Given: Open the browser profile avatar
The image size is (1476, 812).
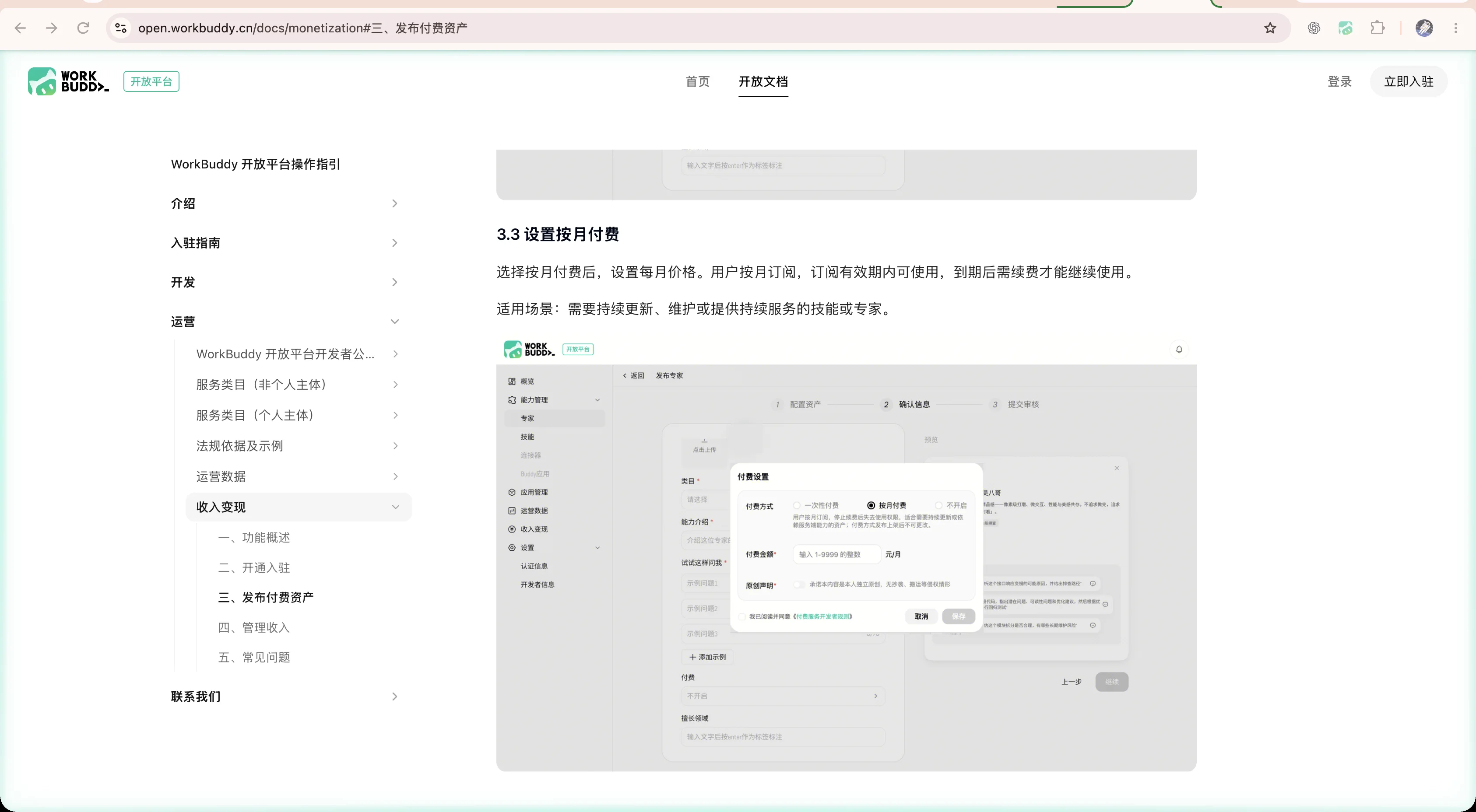Looking at the screenshot, I should (x=1424, y=28).
